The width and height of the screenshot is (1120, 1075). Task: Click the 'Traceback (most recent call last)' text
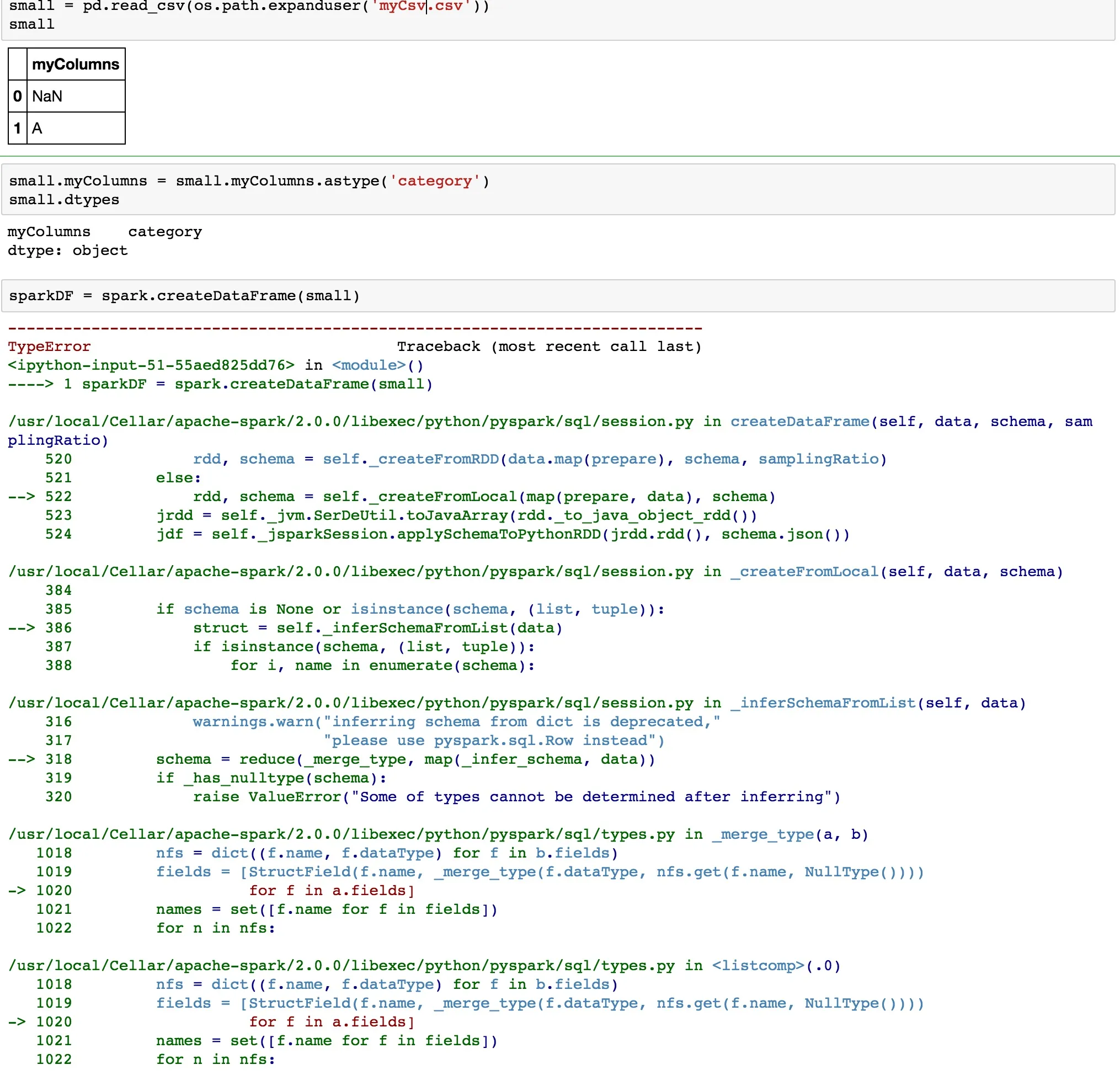pyautogui.click(x=548, y=347)
